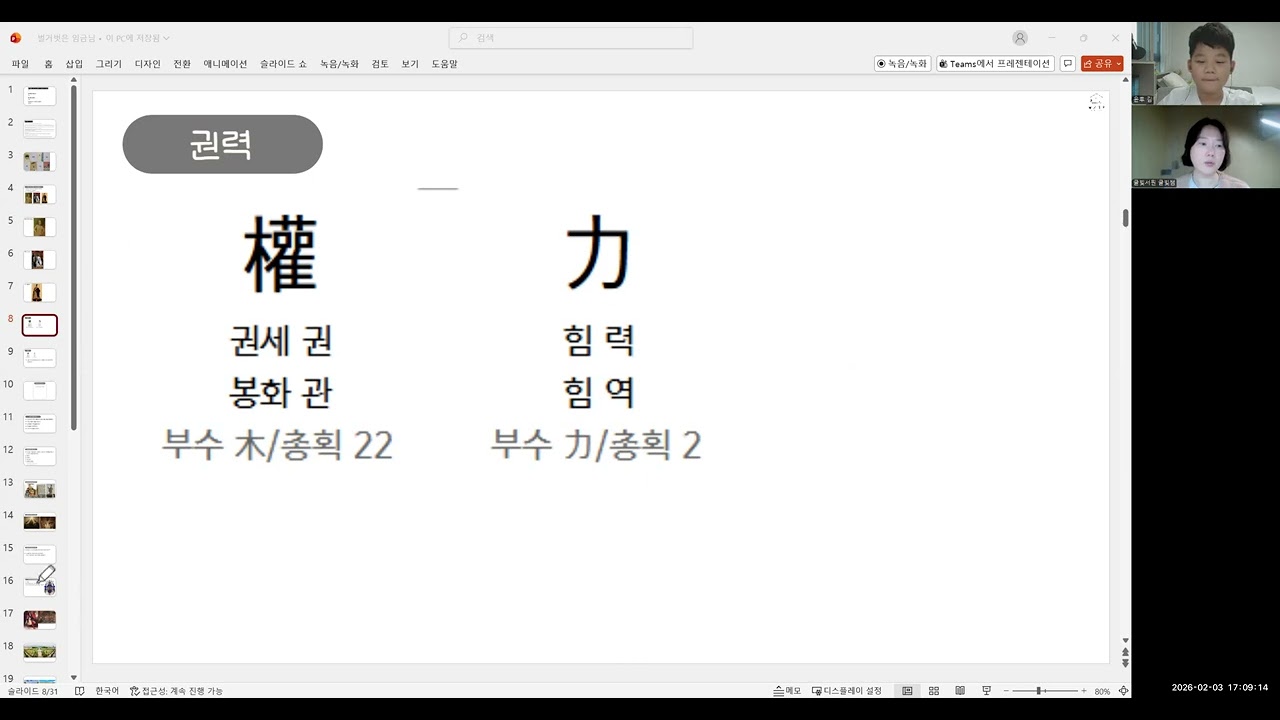
Task: Select slide 1 thumbnail
Action: click(x=40, y=96)
